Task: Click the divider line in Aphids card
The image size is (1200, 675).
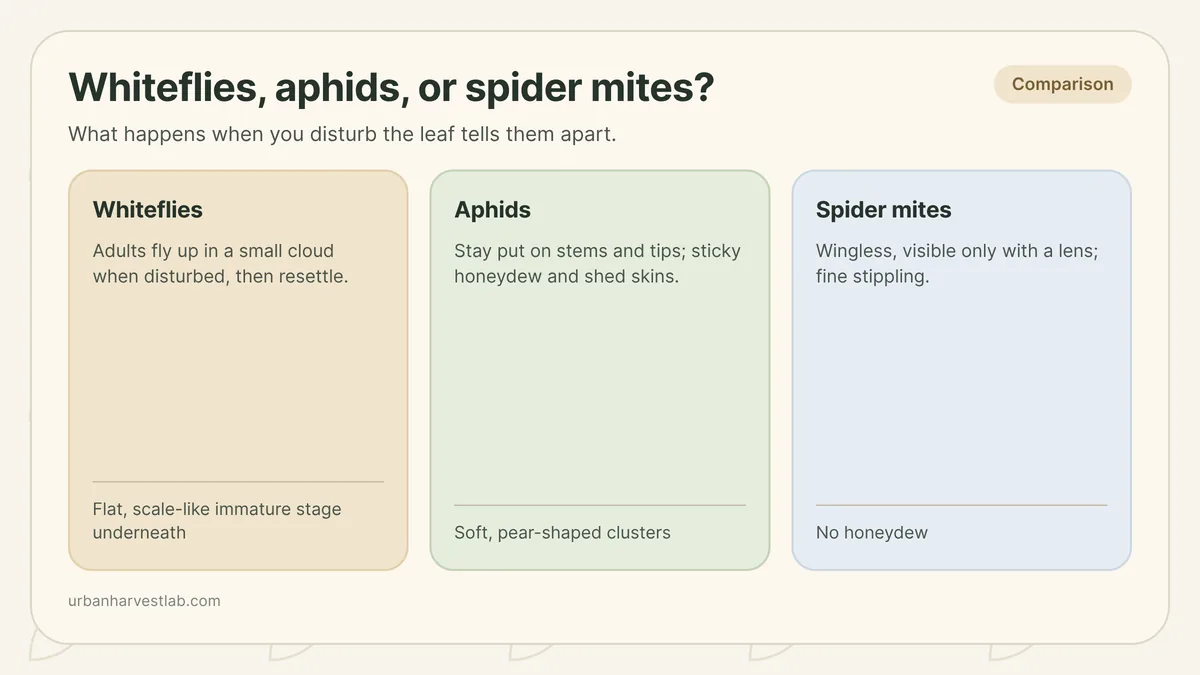Action: pyautogui.click(x=600, y=505)
